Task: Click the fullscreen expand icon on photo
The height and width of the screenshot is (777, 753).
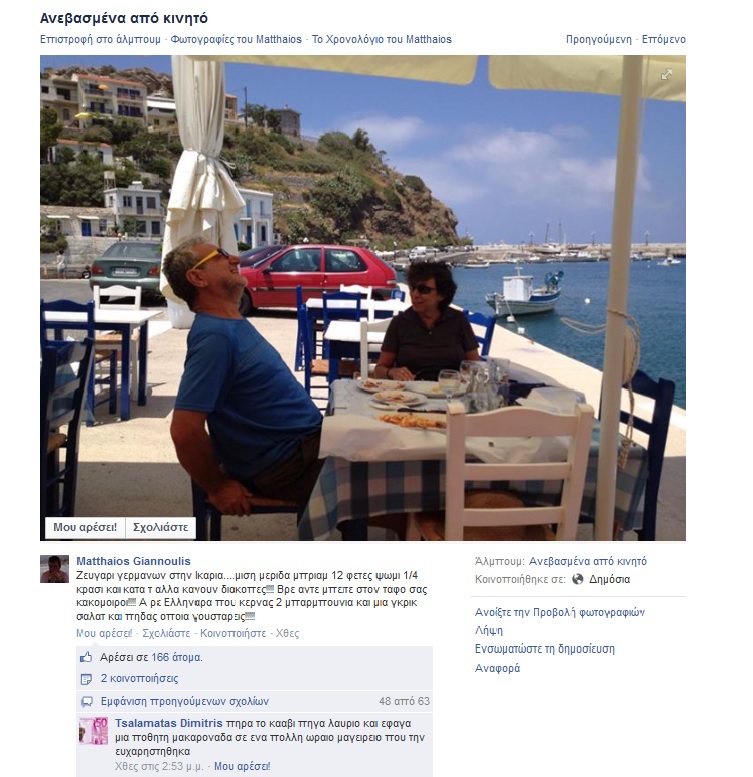Action: click(667, 74)
